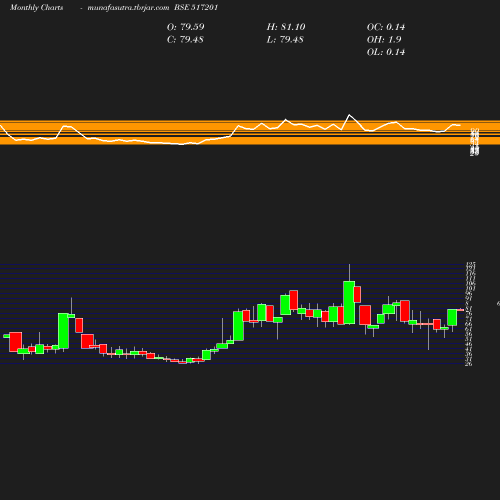Click the 'OH: 1.9' value

(384, 39)
